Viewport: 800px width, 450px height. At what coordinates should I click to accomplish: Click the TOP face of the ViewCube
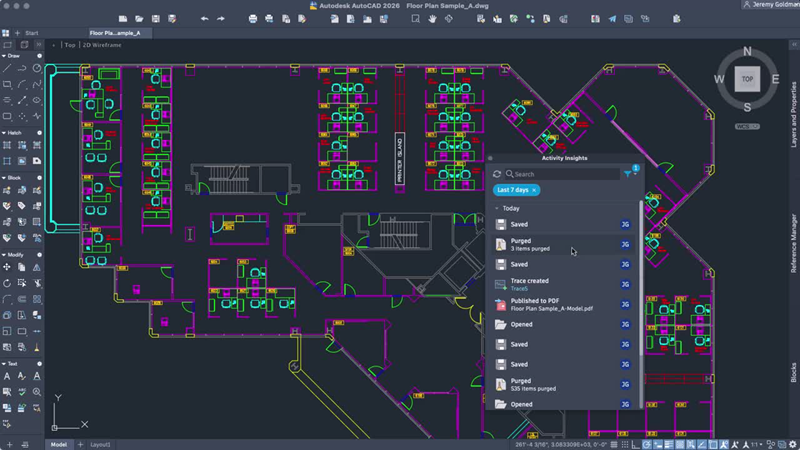(x=747, y=79)
